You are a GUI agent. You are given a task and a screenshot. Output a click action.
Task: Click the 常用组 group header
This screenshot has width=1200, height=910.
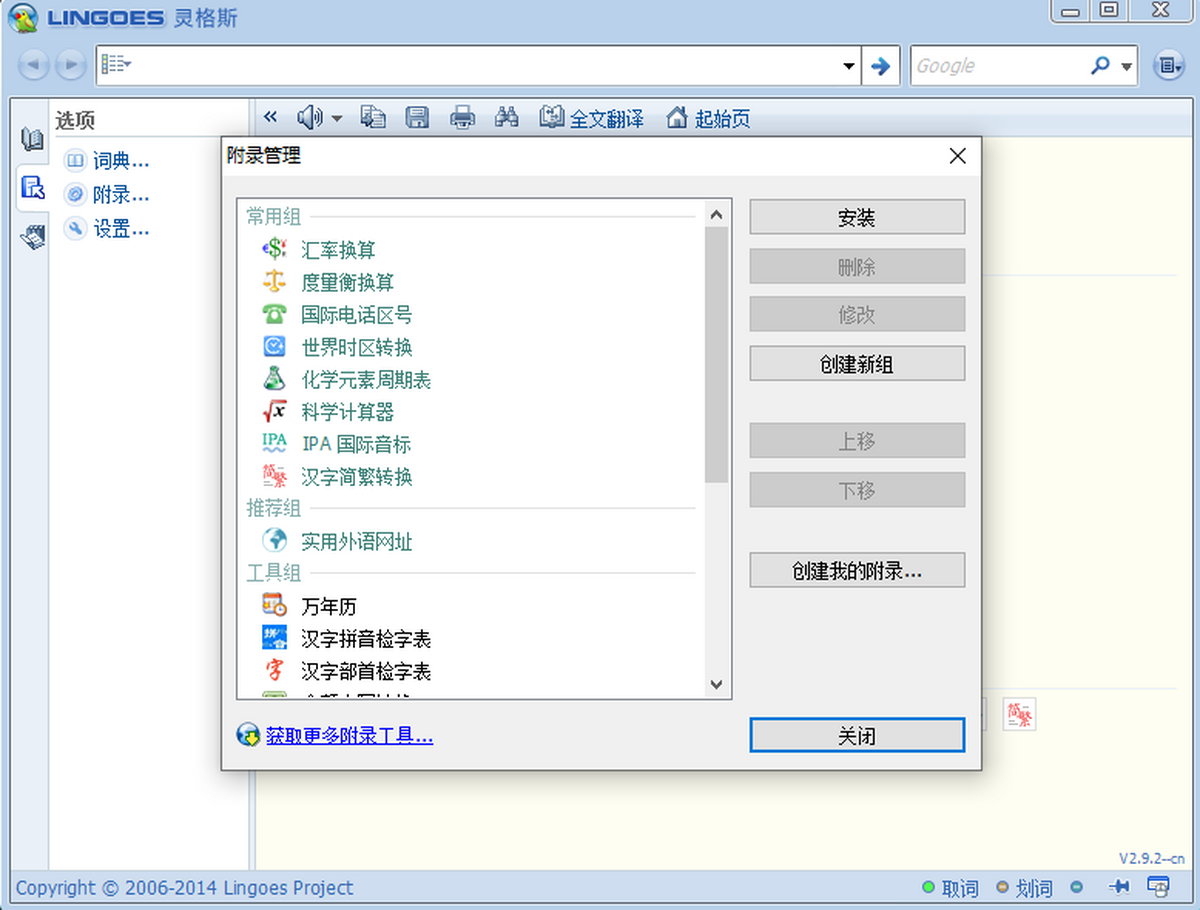(x=274, y=216)
